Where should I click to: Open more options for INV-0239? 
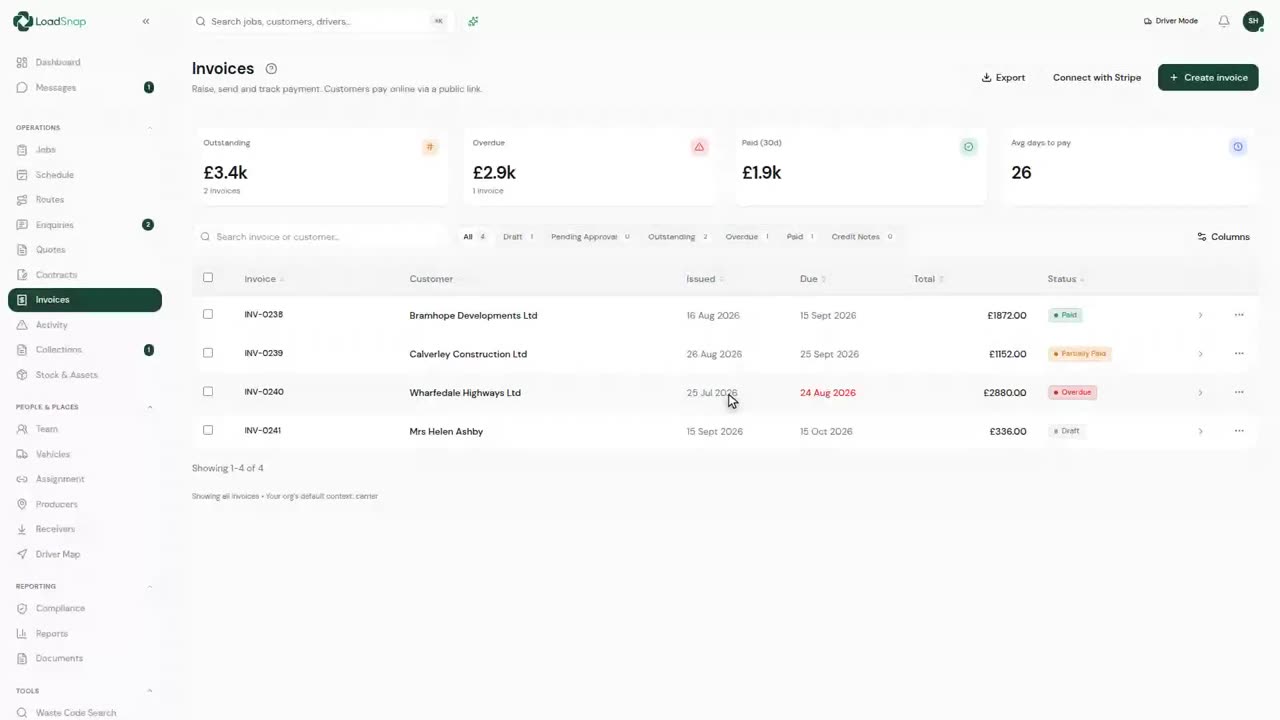pos(1239,354)
